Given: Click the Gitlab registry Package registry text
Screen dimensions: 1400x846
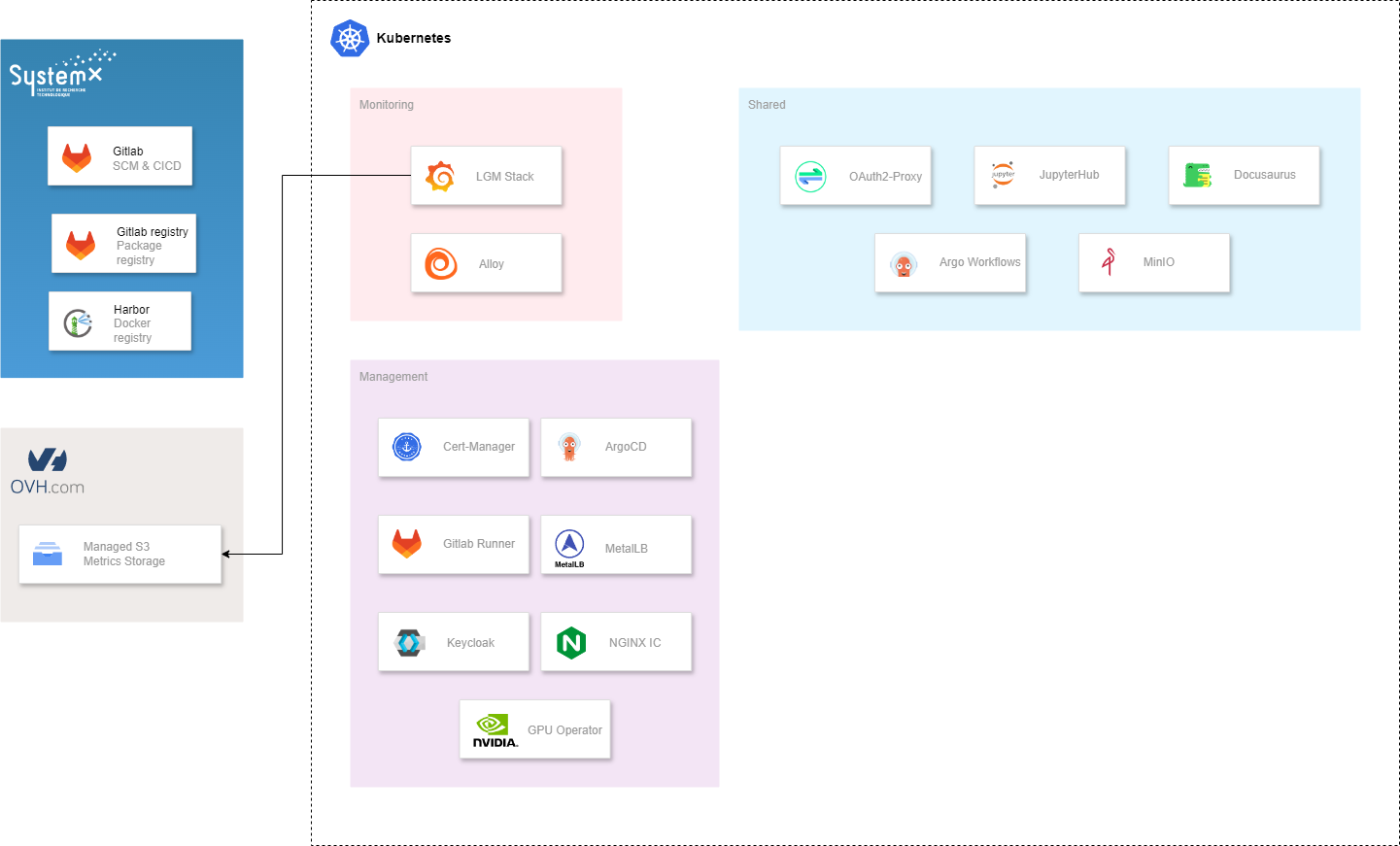Looking at the screenshot, I should [152, 246].
